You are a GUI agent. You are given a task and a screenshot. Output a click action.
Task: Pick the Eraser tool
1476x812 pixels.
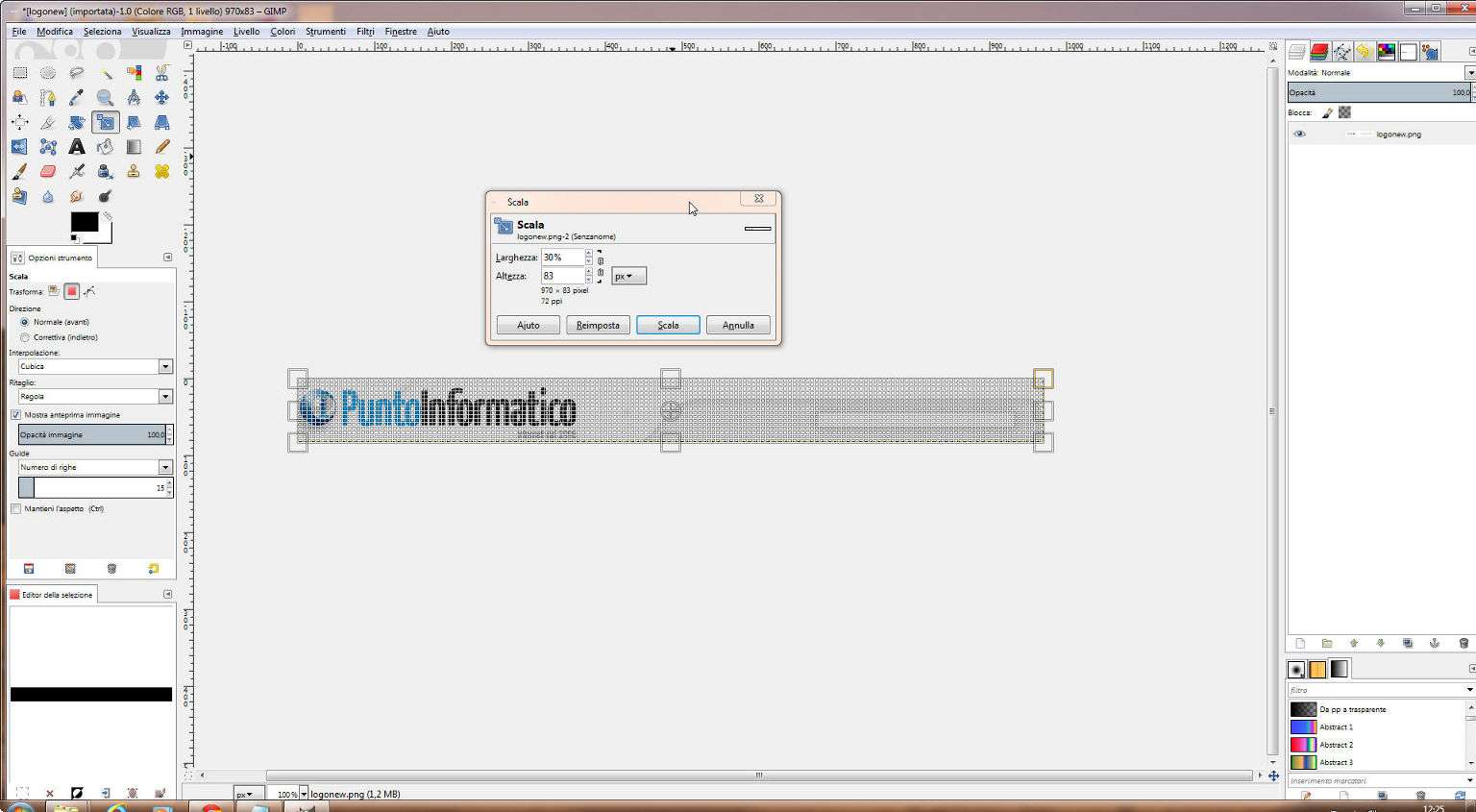48,171
